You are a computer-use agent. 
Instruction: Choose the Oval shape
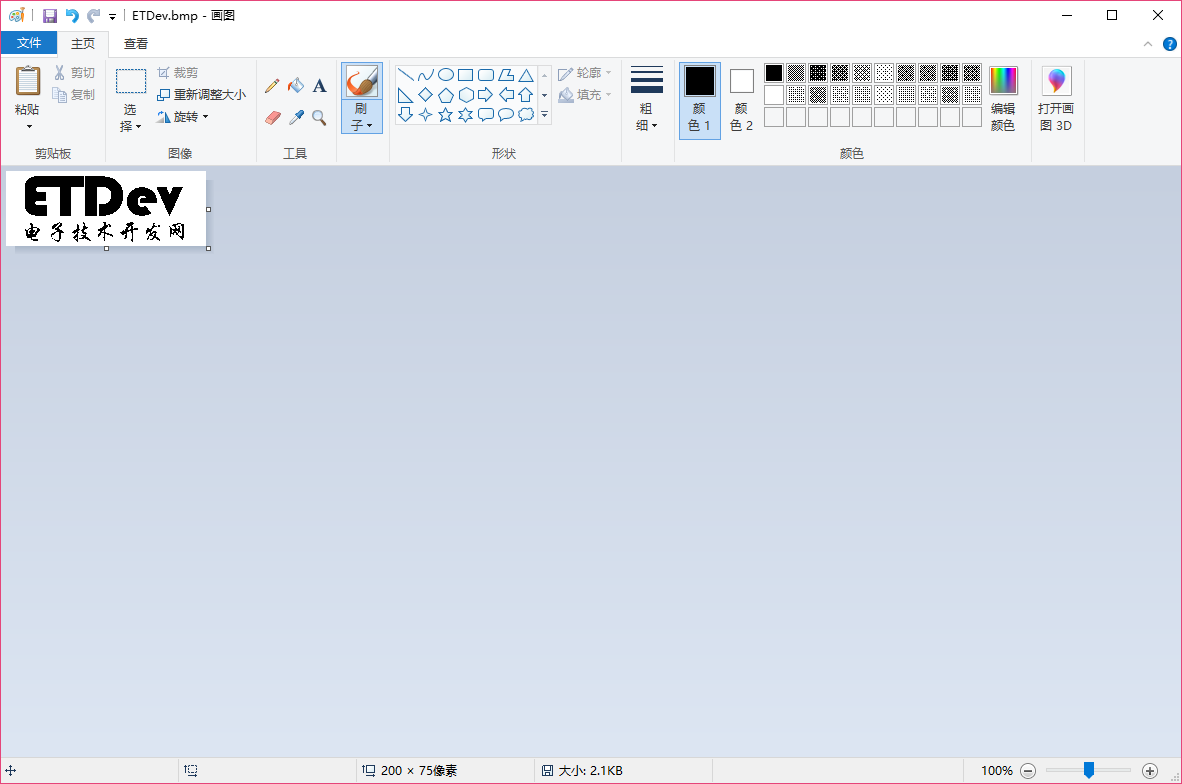446,75
